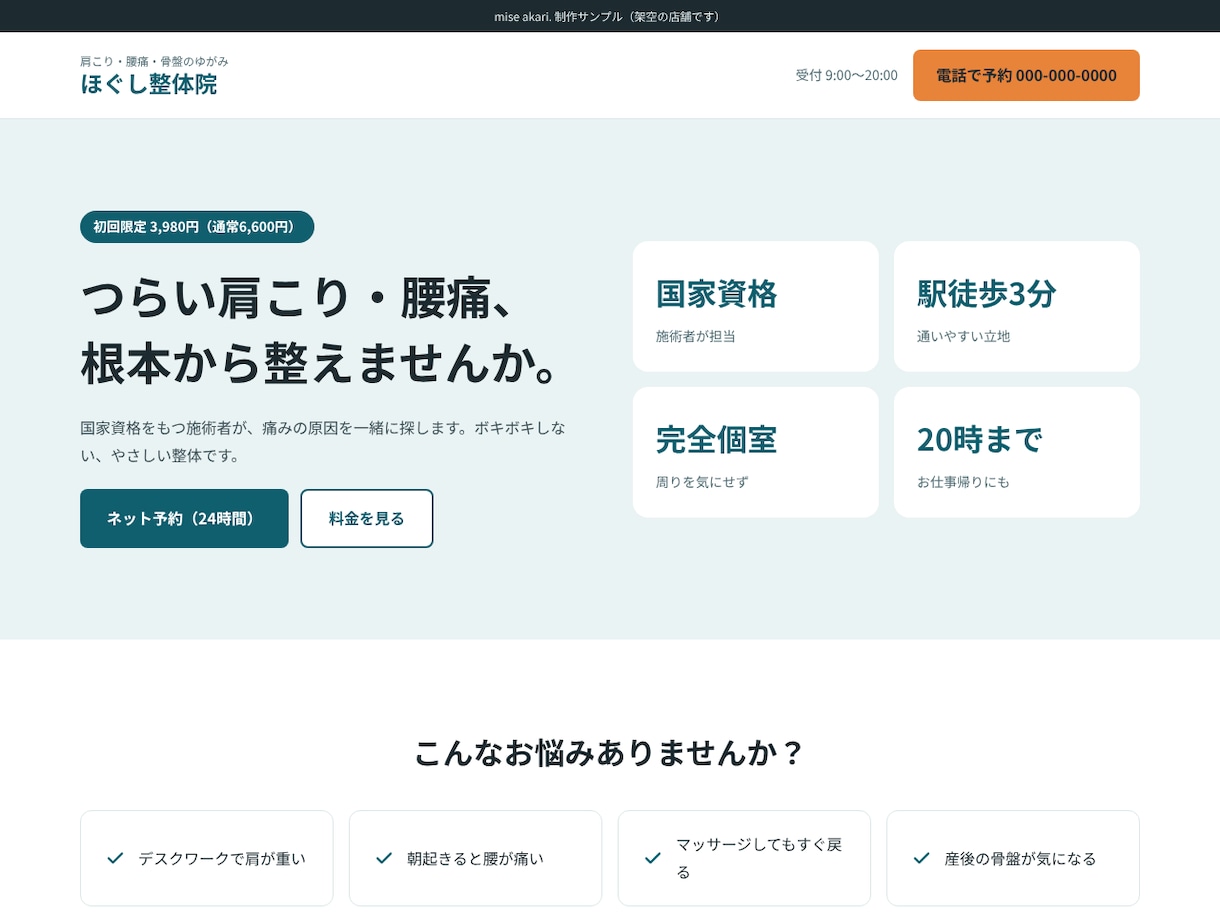1220x915 pixels.
Task: Click the 国家資格 feature card
Action: click(x=756, y=306)
